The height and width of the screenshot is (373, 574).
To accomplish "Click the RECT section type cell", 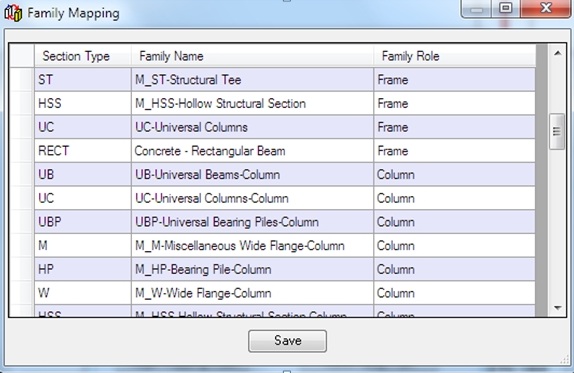I will click(x=83, y=151).
